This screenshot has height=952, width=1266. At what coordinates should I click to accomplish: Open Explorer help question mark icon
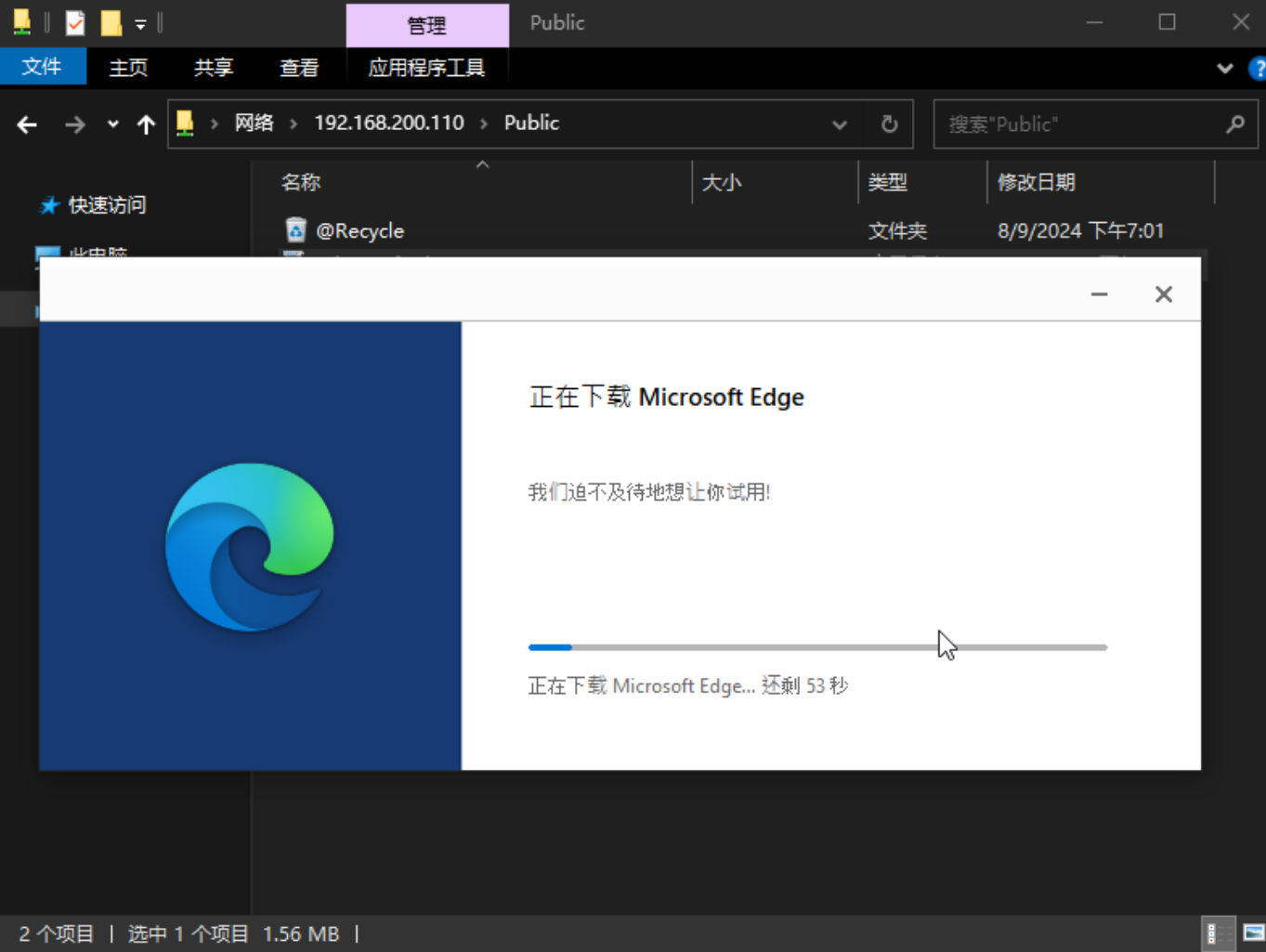(x=1258, y=68)
